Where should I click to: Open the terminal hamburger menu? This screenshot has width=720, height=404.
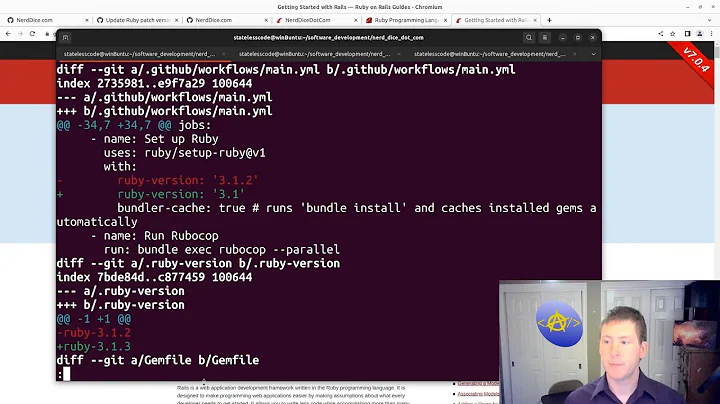545,38
